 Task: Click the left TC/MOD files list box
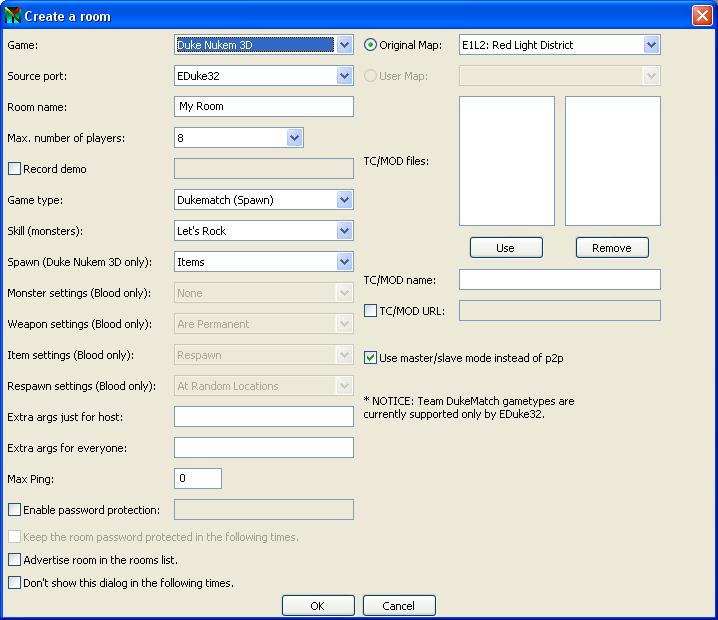tap(507, 161)
